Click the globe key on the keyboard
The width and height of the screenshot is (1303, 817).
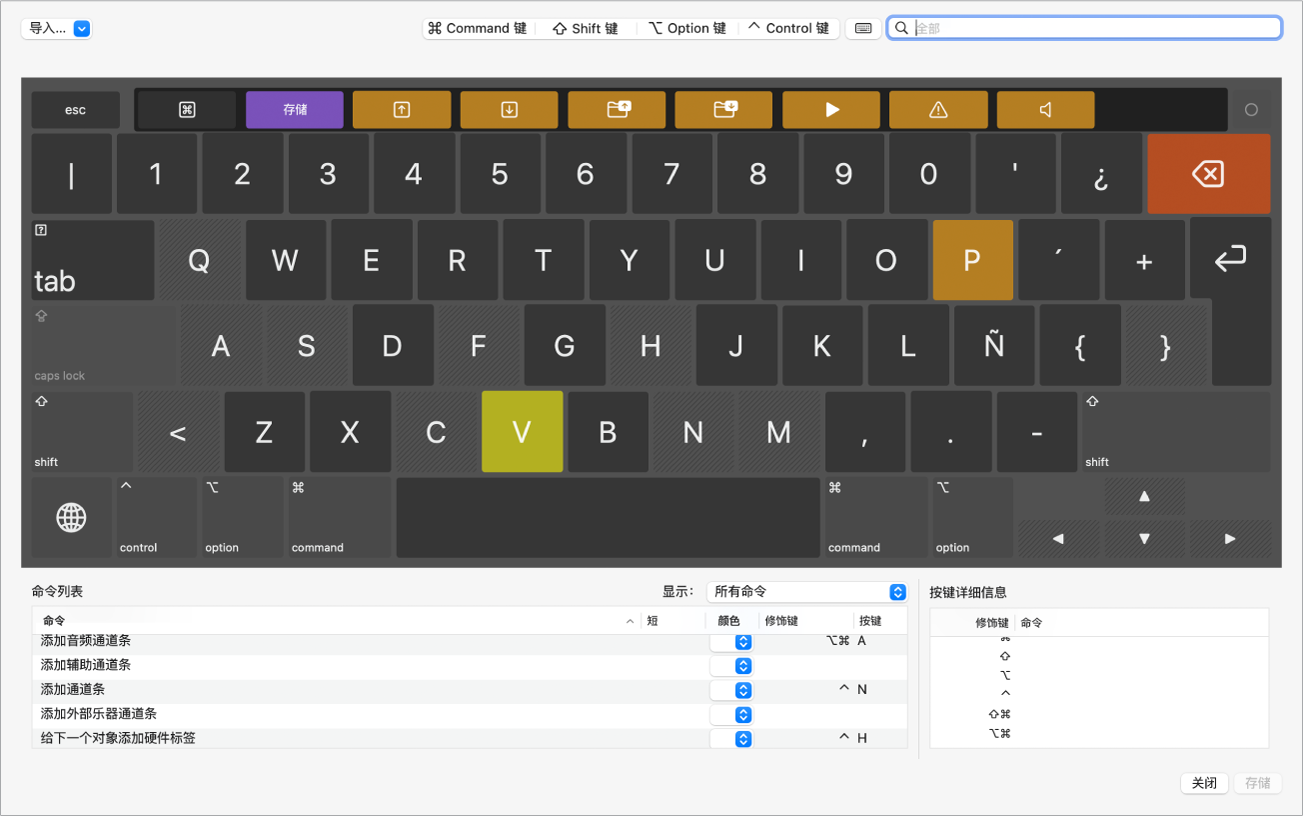71,518
